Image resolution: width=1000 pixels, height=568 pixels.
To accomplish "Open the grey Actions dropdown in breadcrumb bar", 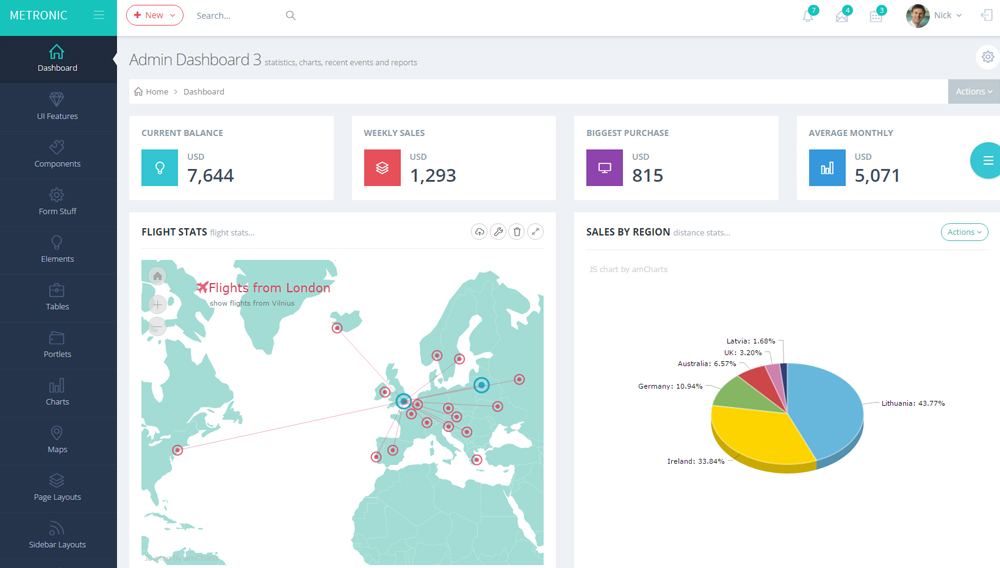I will click(974, 91).
